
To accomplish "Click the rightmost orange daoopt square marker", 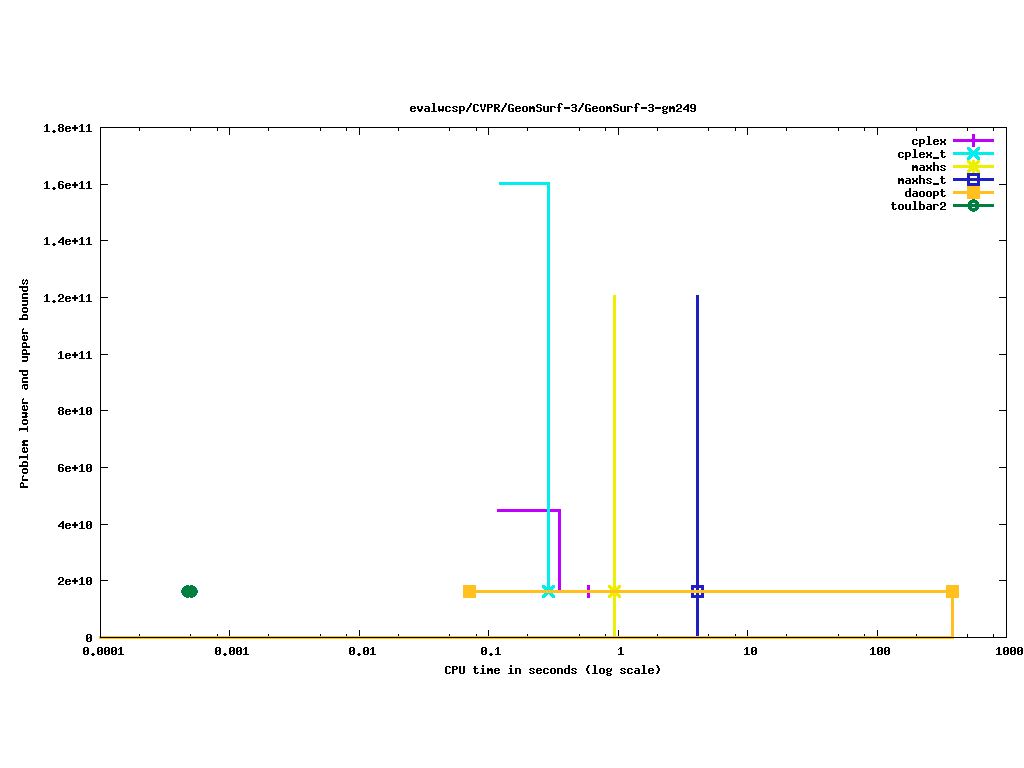I will (952, 591).
